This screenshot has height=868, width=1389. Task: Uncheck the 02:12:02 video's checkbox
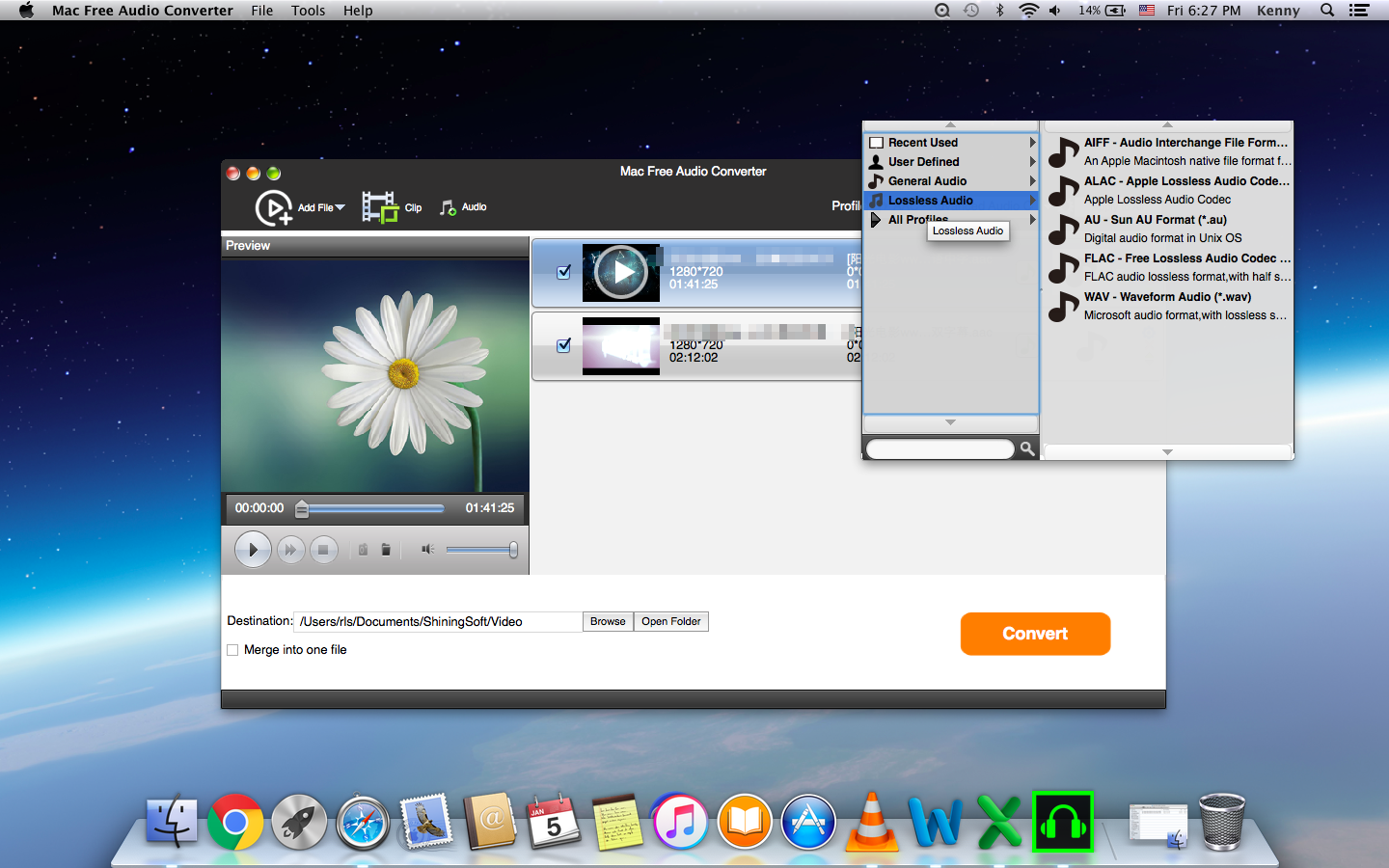[564, 345]
